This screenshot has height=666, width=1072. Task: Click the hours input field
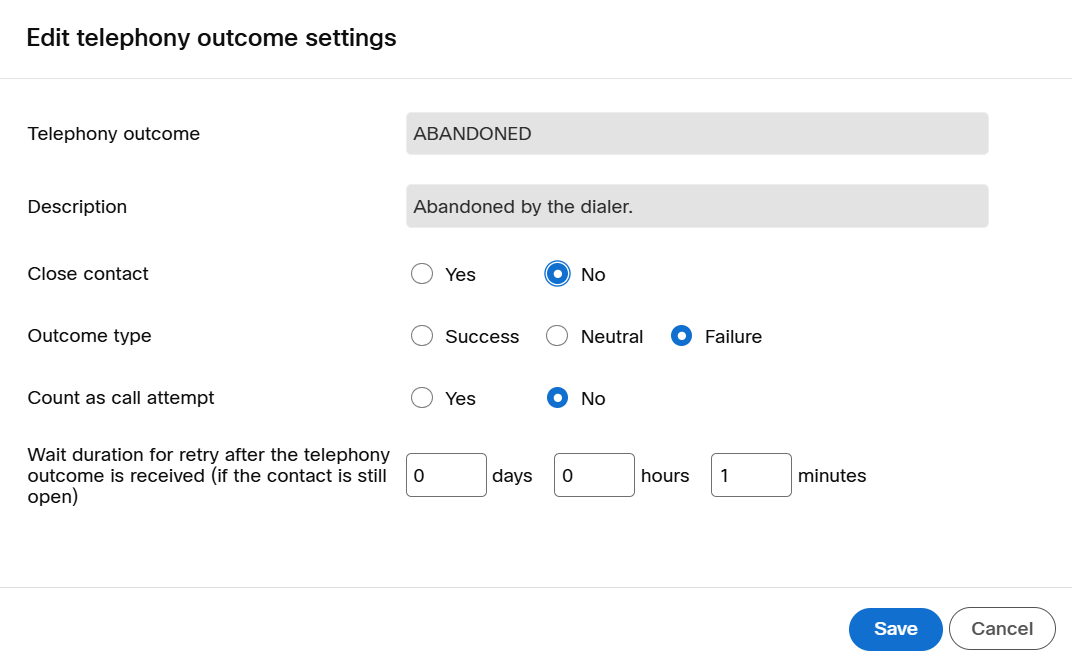pos(594,475)
